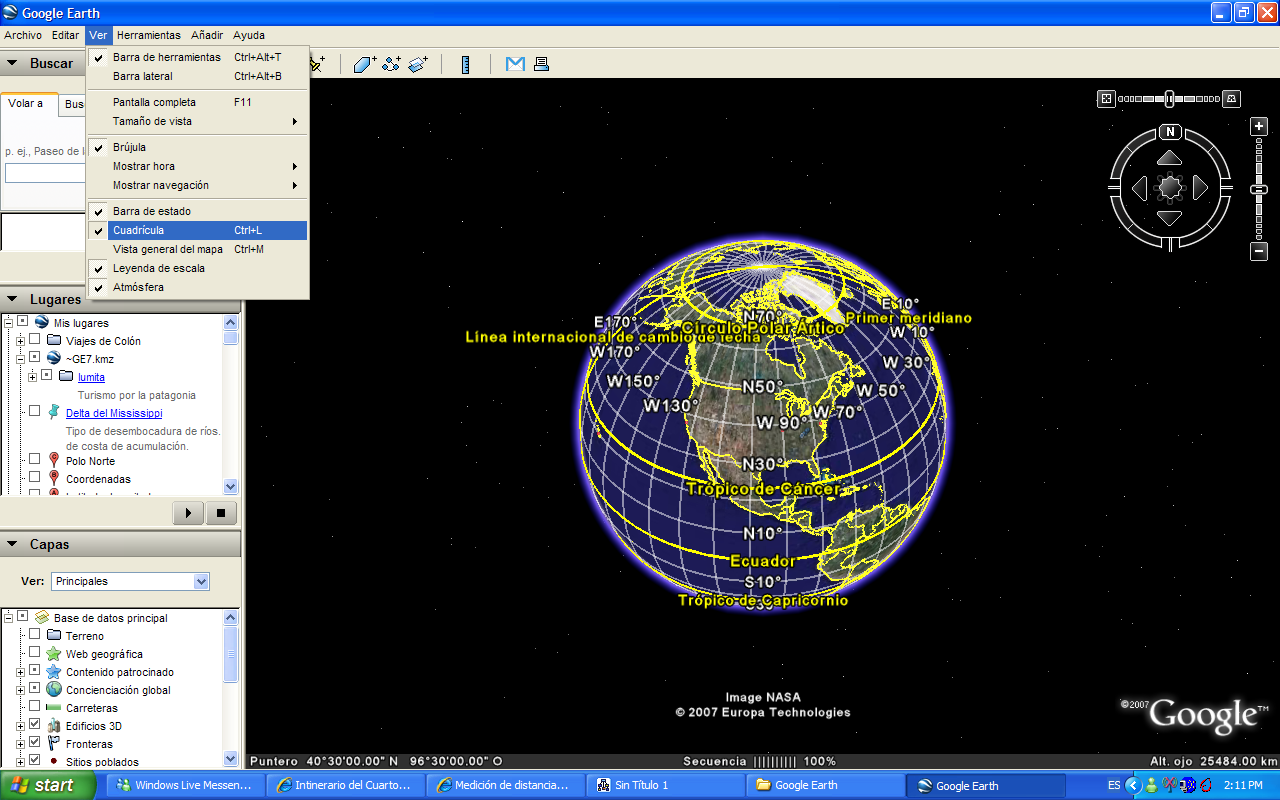Click the email (Gmail) toolbar icon

pos(515,64)
